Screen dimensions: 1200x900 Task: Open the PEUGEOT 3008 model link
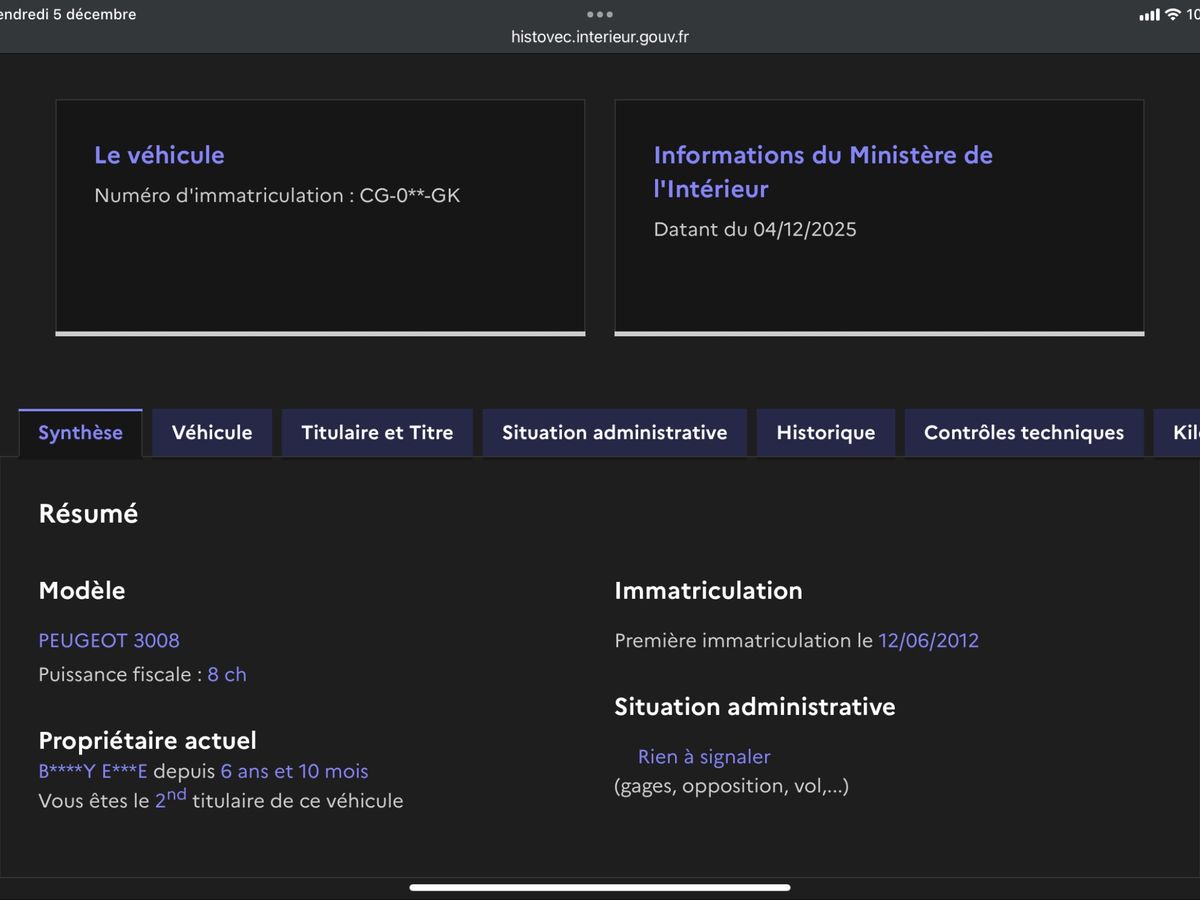[x=109, y=640]
